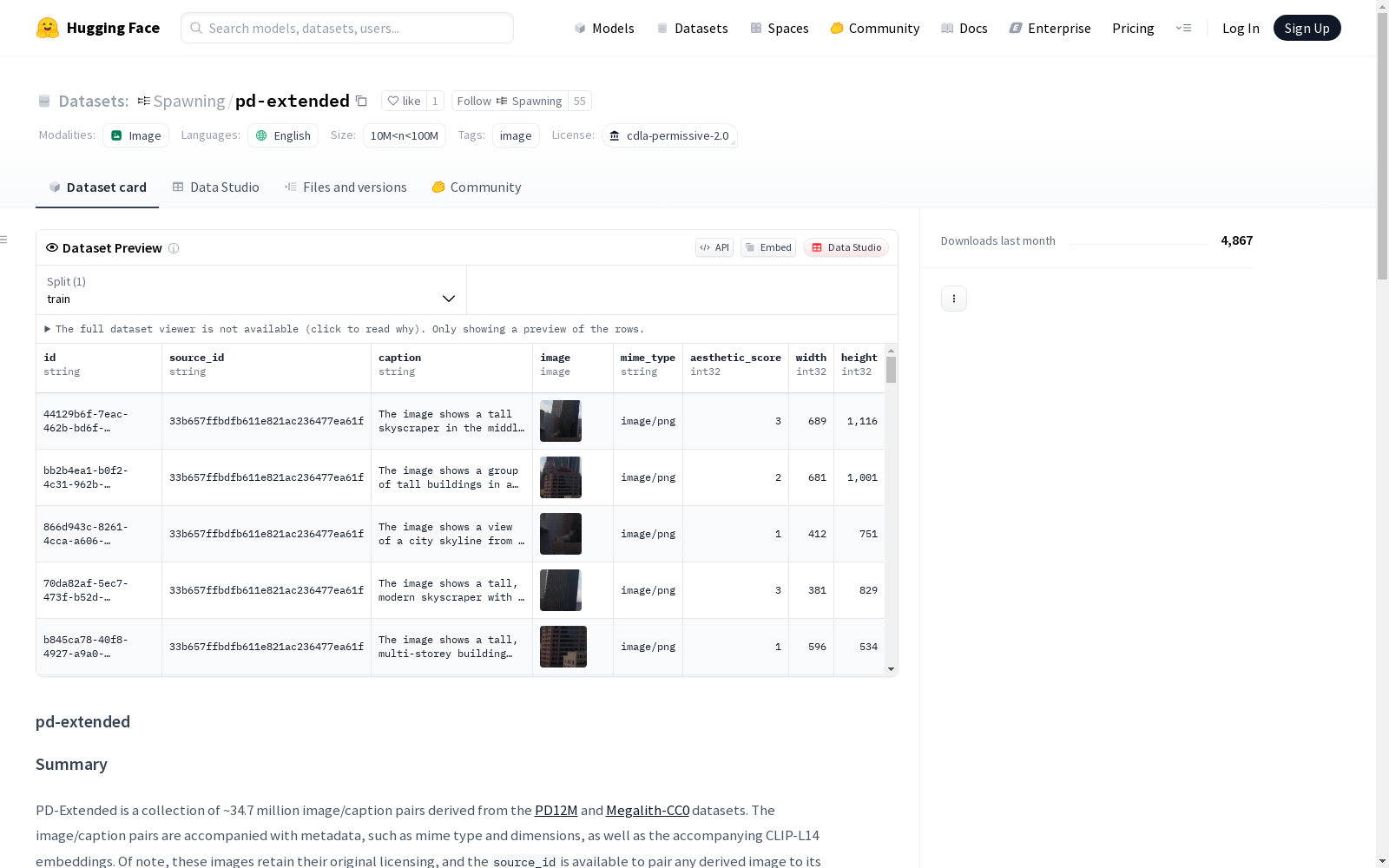The image size is (1389, 868).
Task: Open the Enterprise page
Action: [1050, 28]
